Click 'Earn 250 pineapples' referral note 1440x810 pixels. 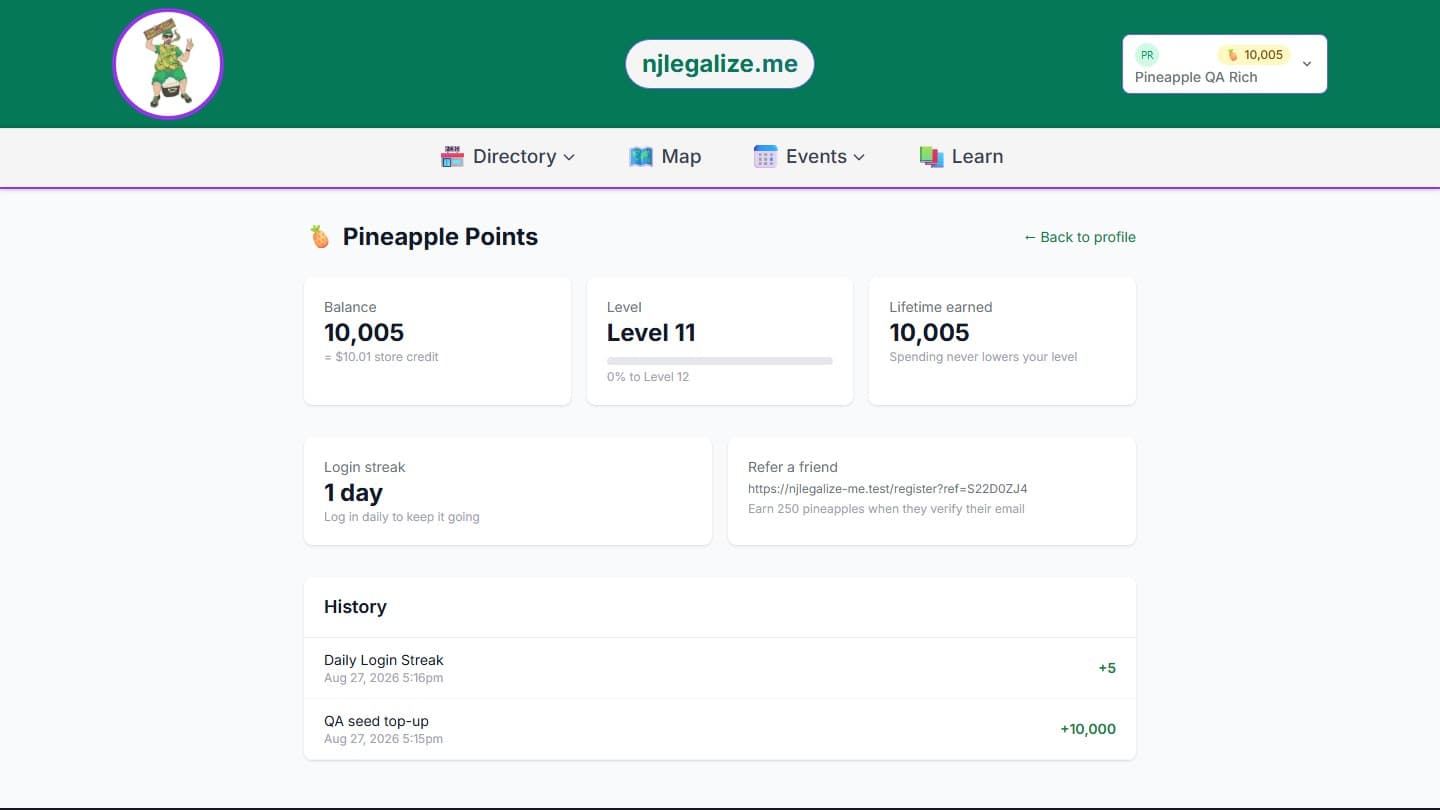[x=886, y=509]
